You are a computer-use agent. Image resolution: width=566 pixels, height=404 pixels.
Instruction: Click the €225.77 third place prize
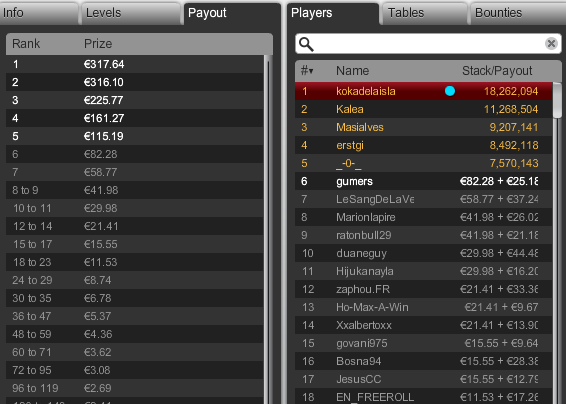pyautogui.click(x=104, y=100)
